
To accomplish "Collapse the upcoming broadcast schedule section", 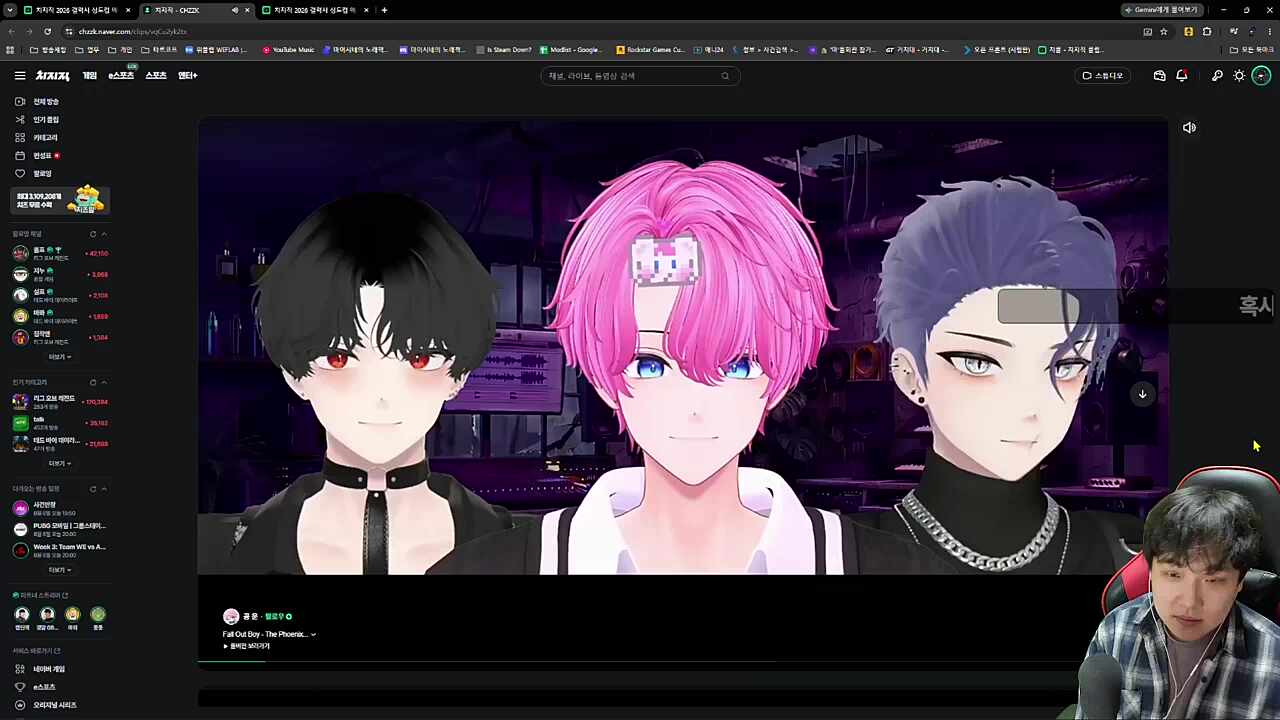I will (x=104, y=489).
